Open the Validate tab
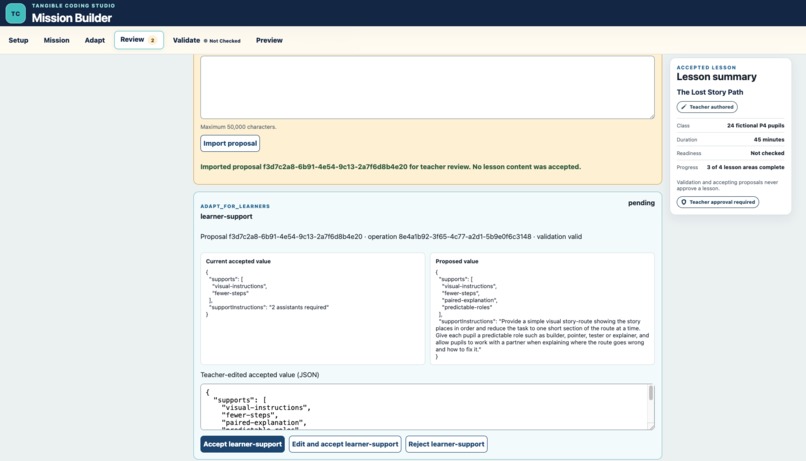The image size is (806, 461). [207, 40]
